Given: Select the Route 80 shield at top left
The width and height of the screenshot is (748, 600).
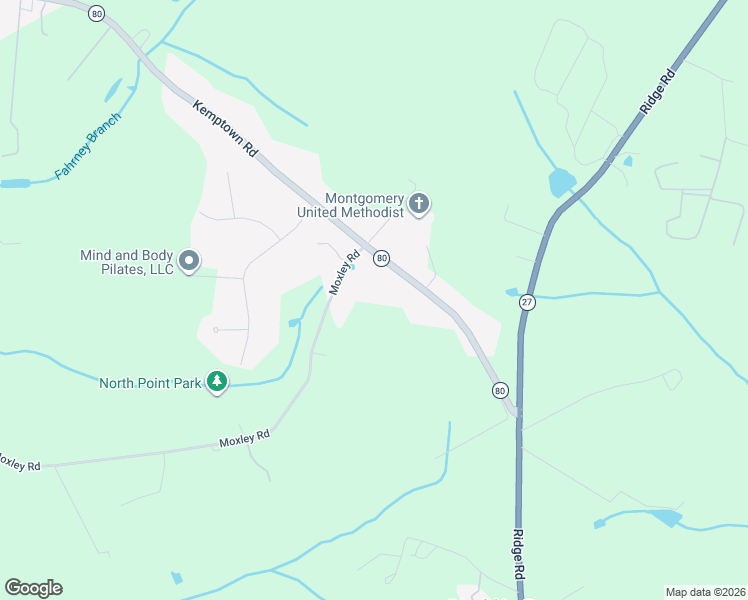Looking at the screenshot, I should [x=96, y=14].
